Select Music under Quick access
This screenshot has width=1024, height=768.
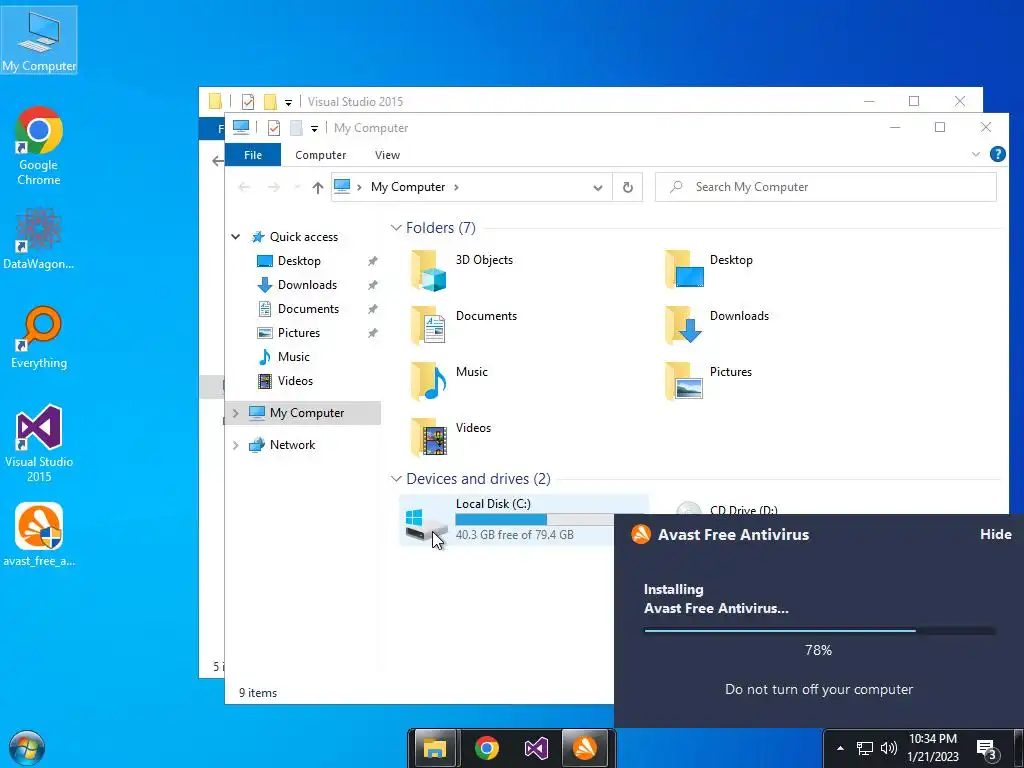click(293, 357)
